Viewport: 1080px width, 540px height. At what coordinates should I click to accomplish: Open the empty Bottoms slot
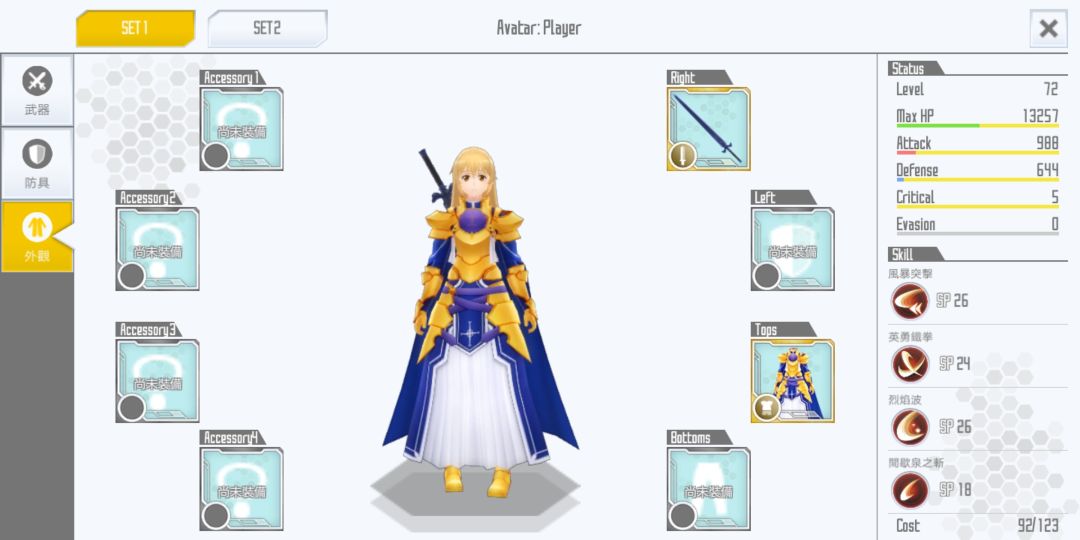tap(709, 489)
